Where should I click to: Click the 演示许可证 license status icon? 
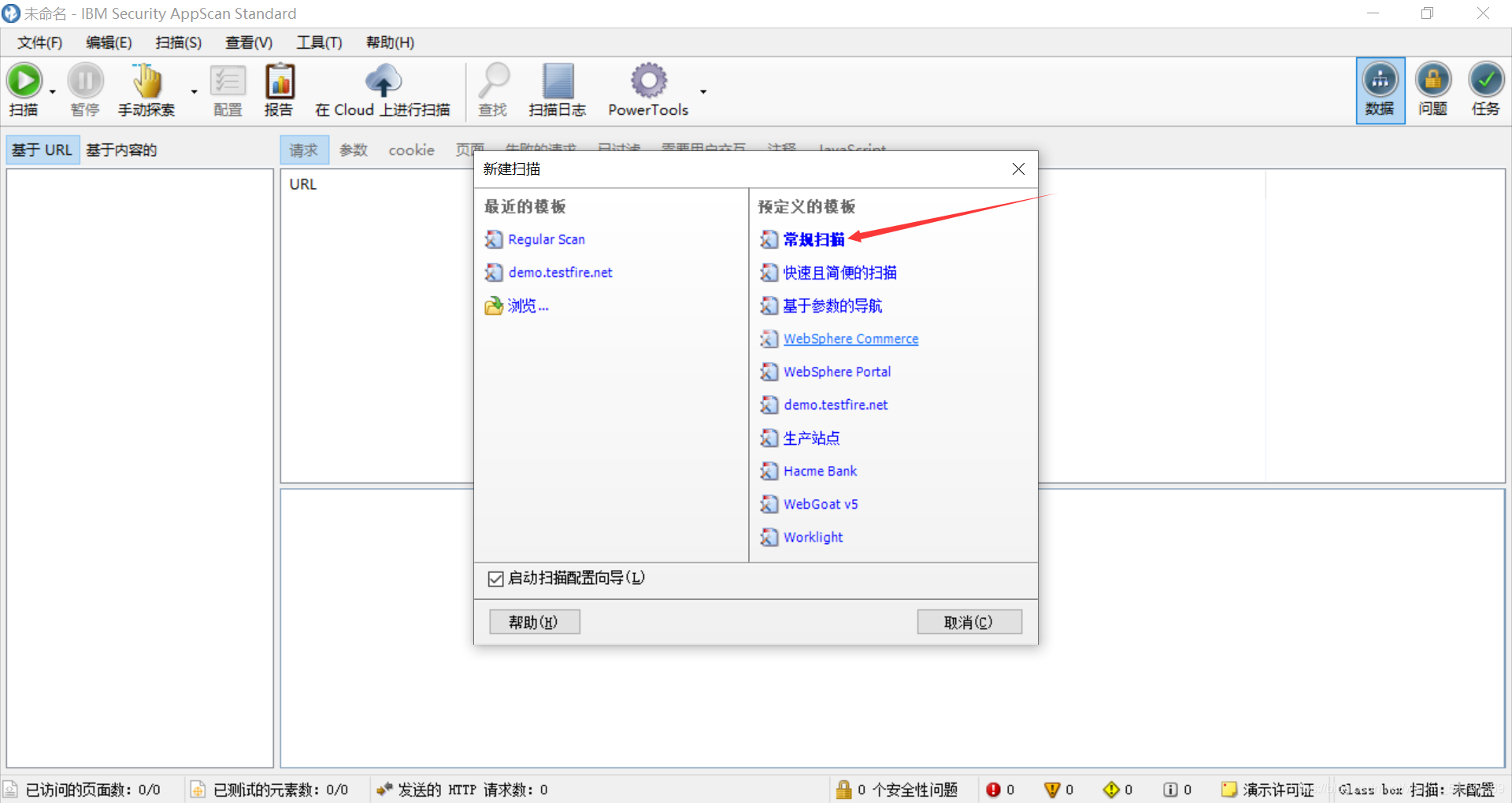click(x=1228, y=790)
